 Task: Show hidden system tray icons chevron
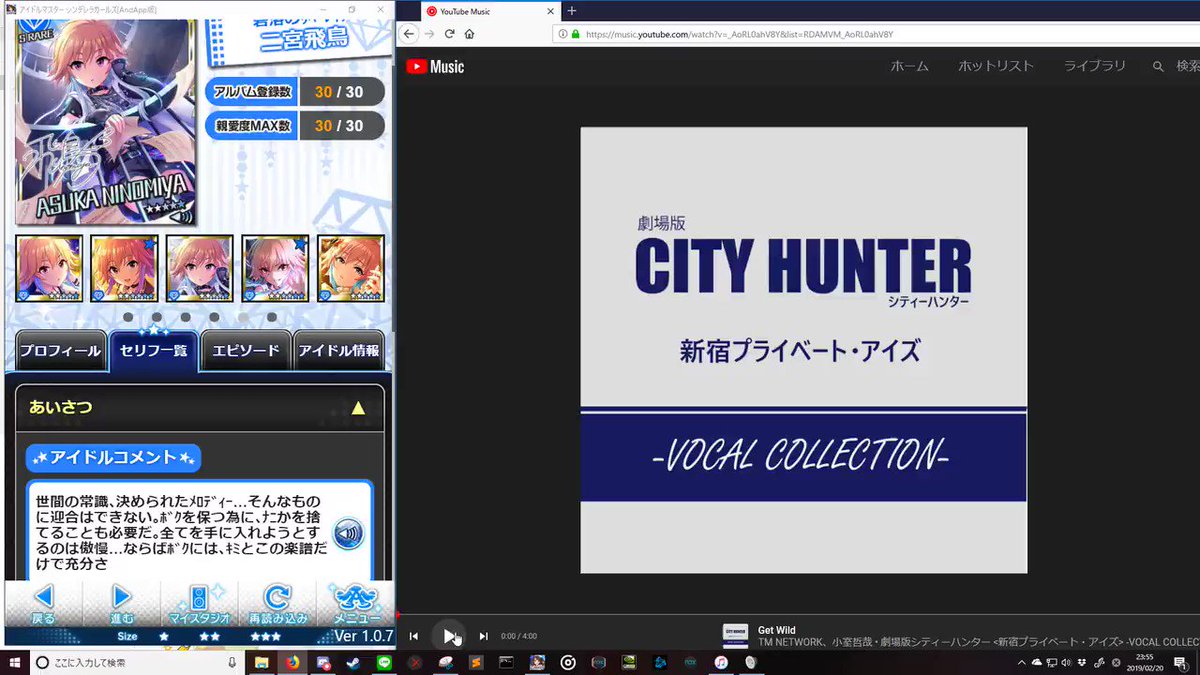[1022, 662]
